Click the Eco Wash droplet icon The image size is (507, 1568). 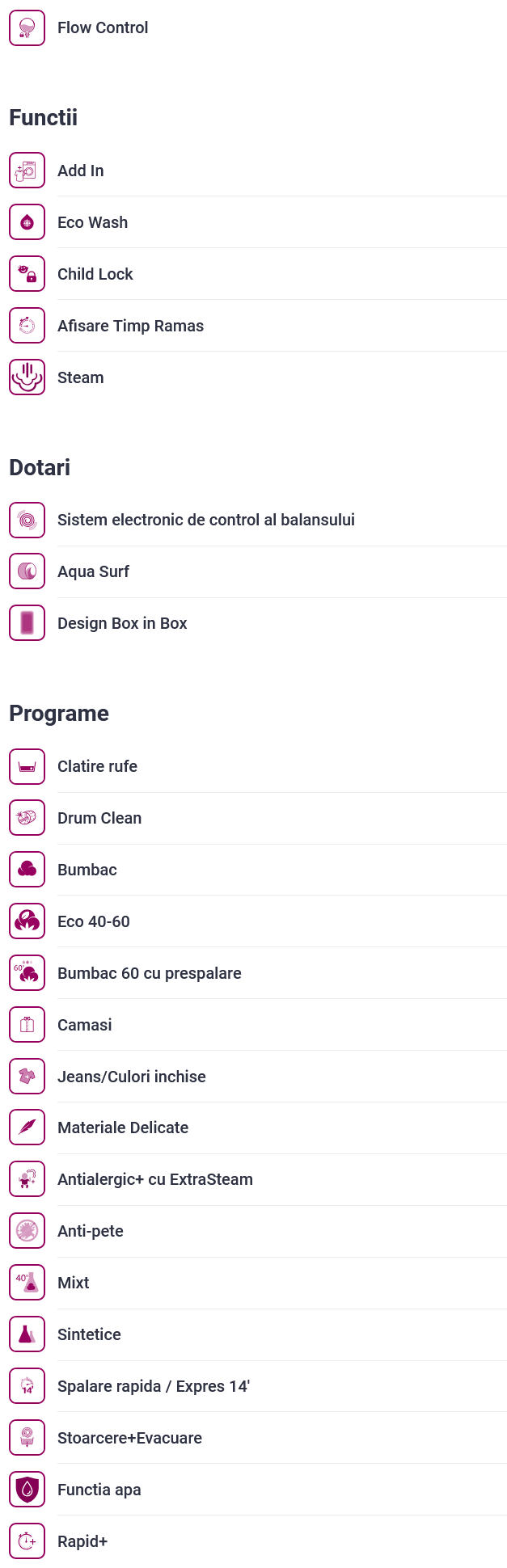[27, 222]
